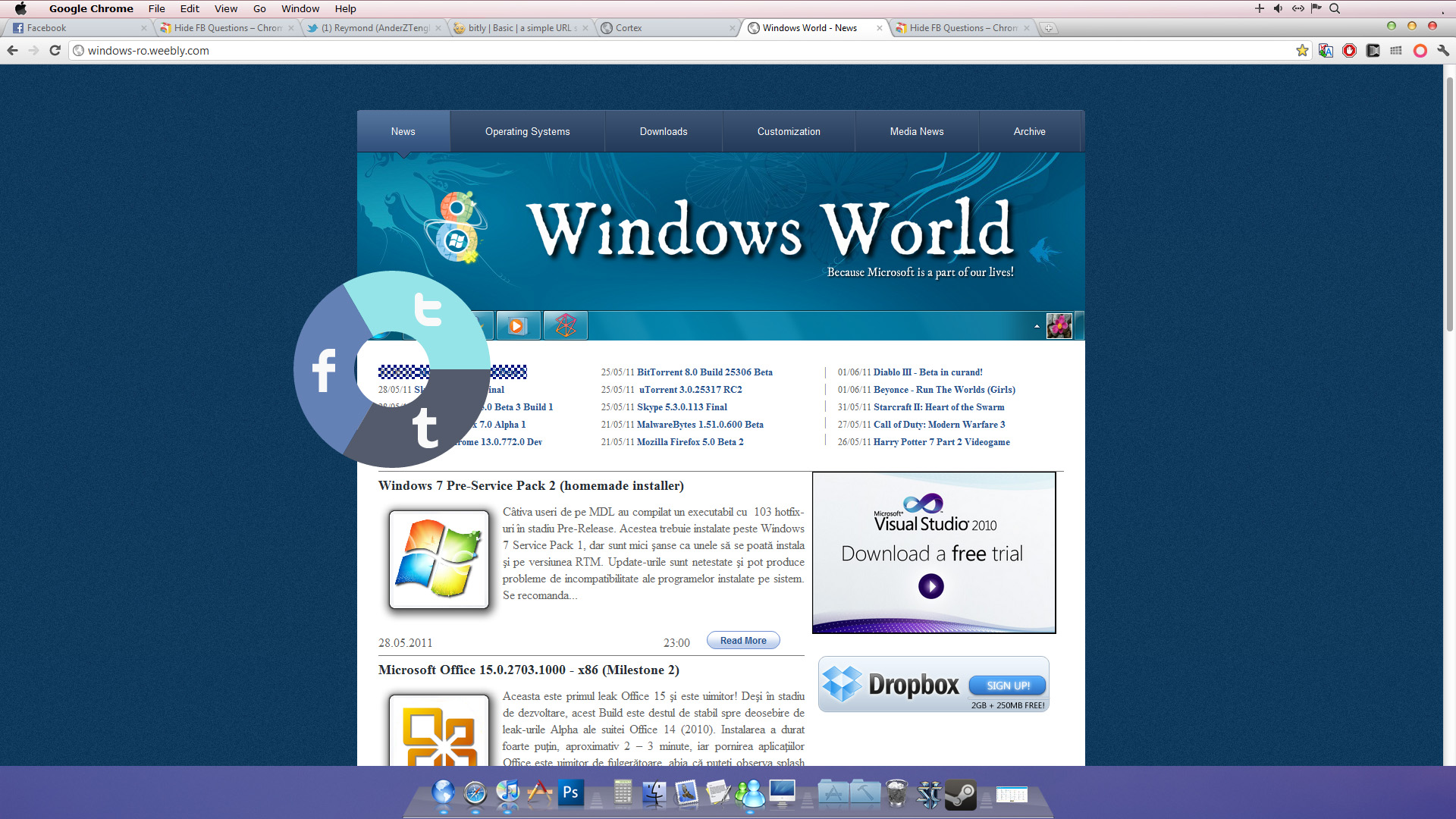Click the Windows World news thumbnail image
The width and height of the screenshot is (1456, 819).
pos(438,556)
